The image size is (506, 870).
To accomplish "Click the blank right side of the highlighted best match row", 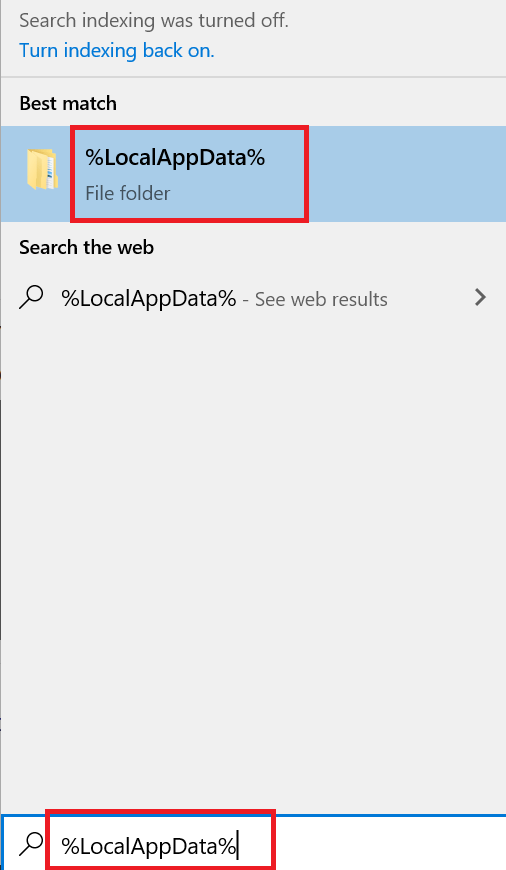I will (x=407, y=174).
